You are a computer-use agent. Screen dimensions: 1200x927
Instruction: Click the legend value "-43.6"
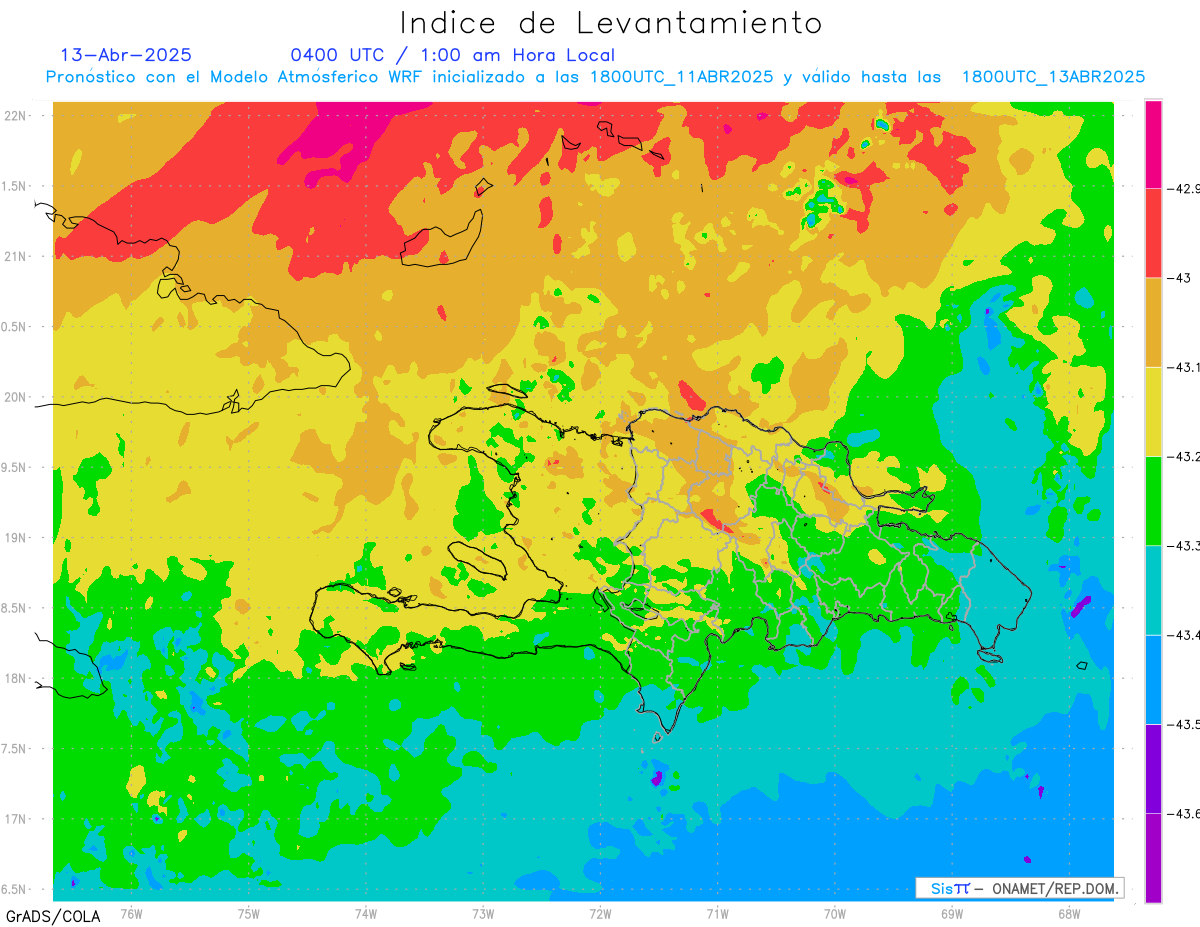(x=1183, y=813)
